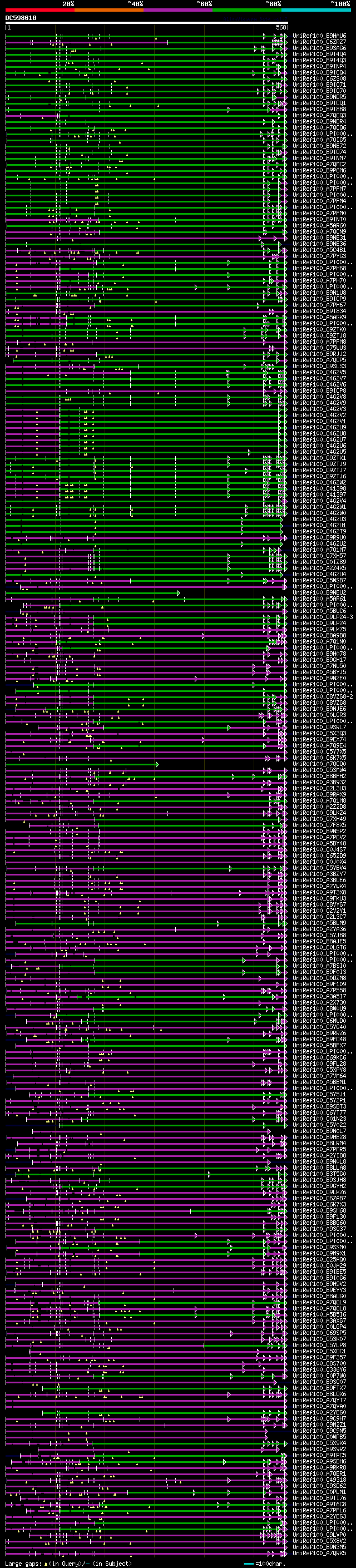The height and width of the screenshot is (1568, 356).
Task: Select the UniRef100_A7PFM7 label
Action: [319, 189]
